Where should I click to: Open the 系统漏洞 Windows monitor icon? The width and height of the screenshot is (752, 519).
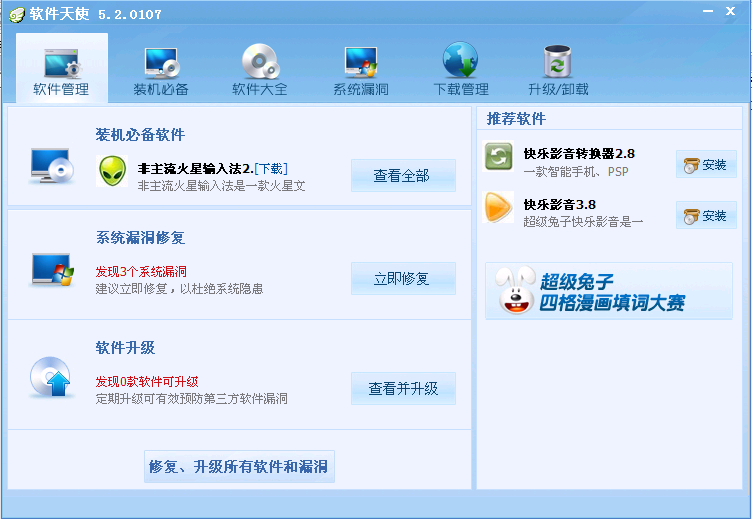pyautogui.click(x=361, y=62)
